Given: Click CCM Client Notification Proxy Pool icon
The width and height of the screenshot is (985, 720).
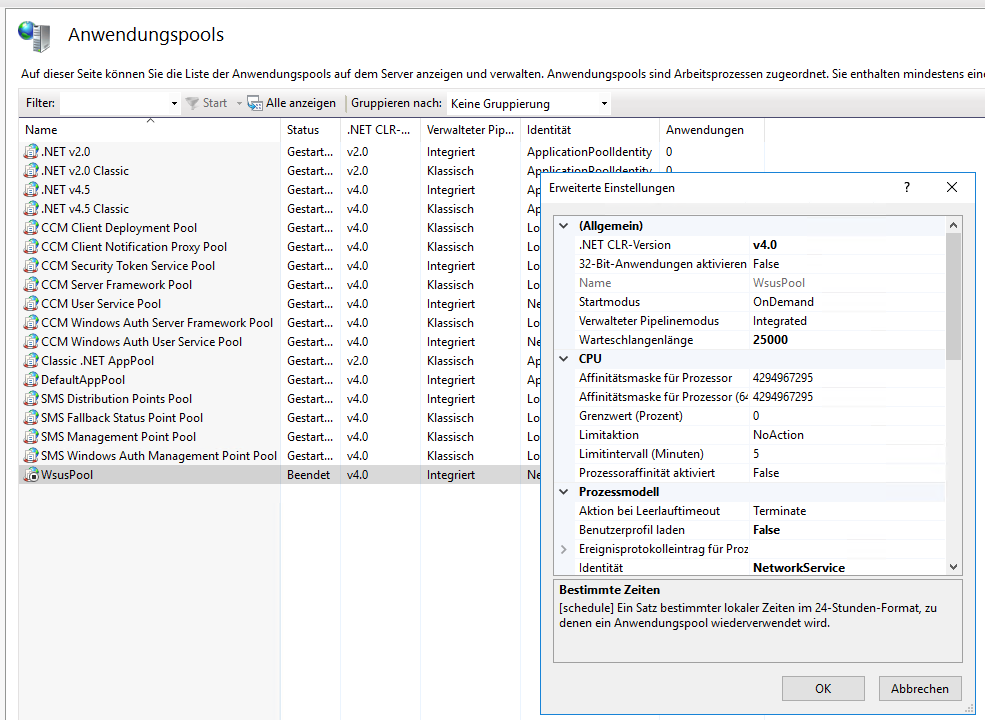Looking at the screenshot, I should (31, 246).
